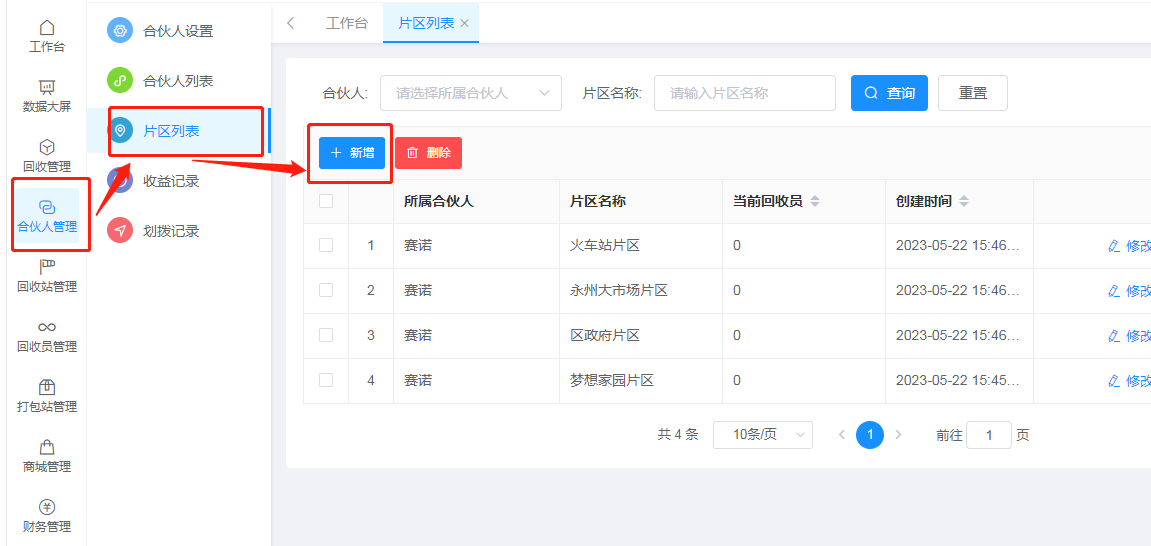Click the 片区列表 location pin icon
This screenshot has width=1151, height=546.
[x=120, y=131]
